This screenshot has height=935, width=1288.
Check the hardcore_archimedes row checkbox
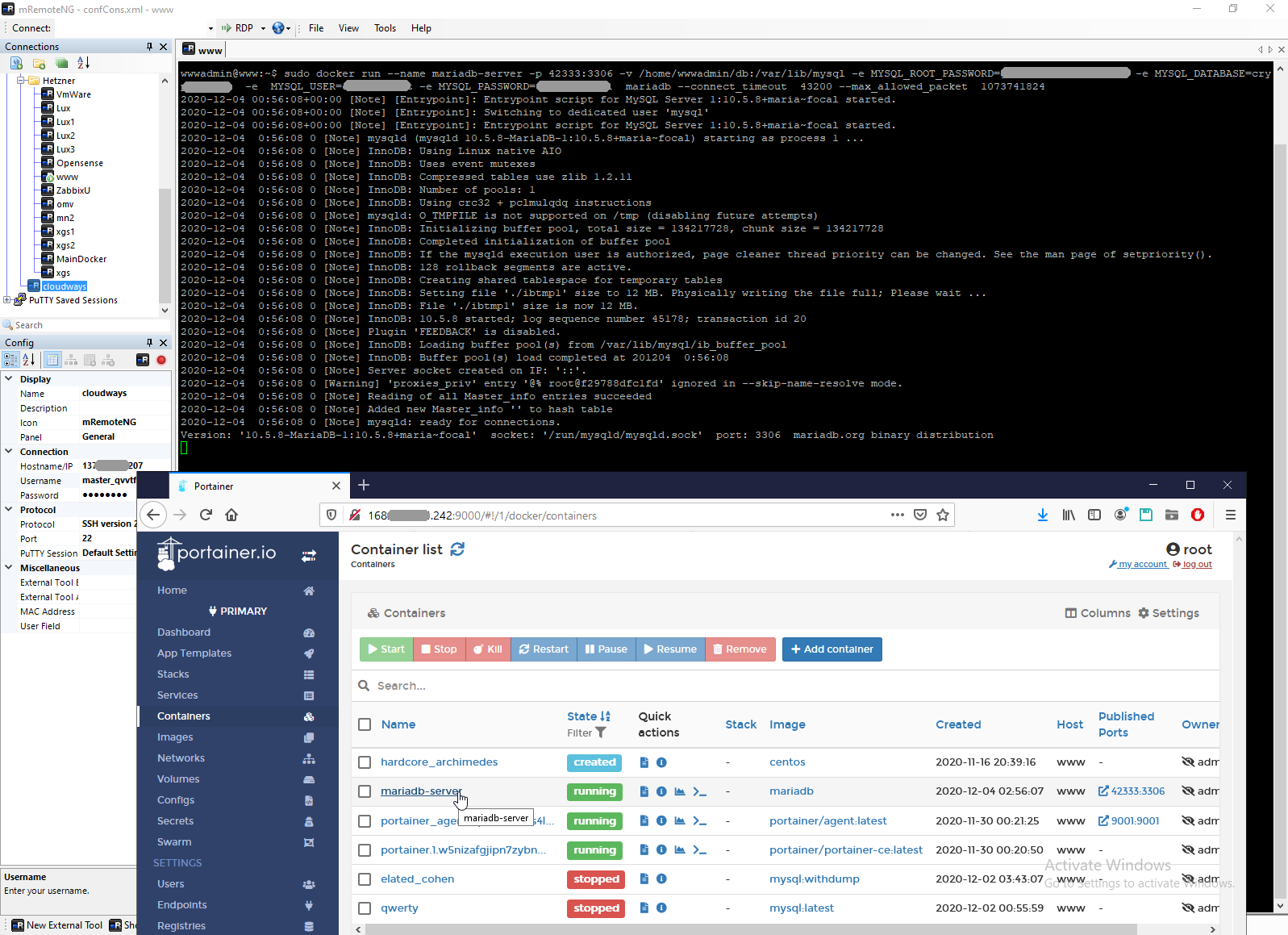click(365, 762)
